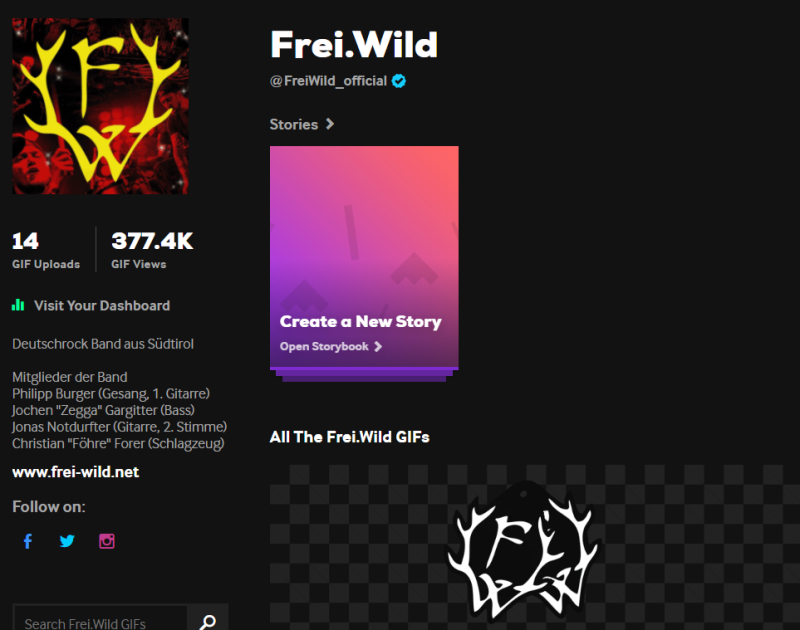Click the 14 GIF Uploads stat

pyautogui.click(x=46, y=250)
